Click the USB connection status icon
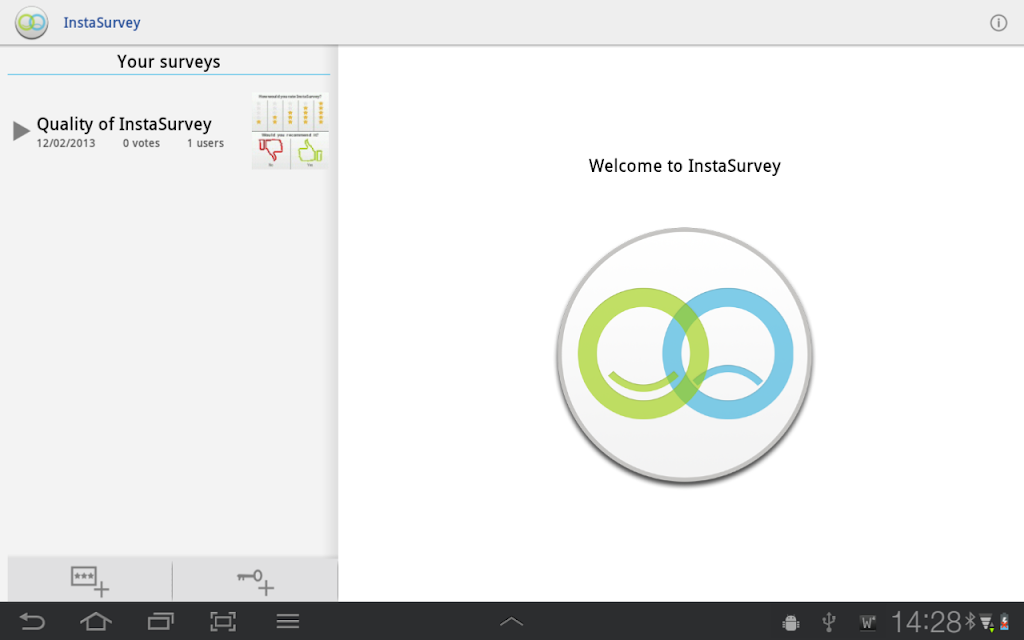Screen dimensions: 1024x640 [x=829, y=623]
